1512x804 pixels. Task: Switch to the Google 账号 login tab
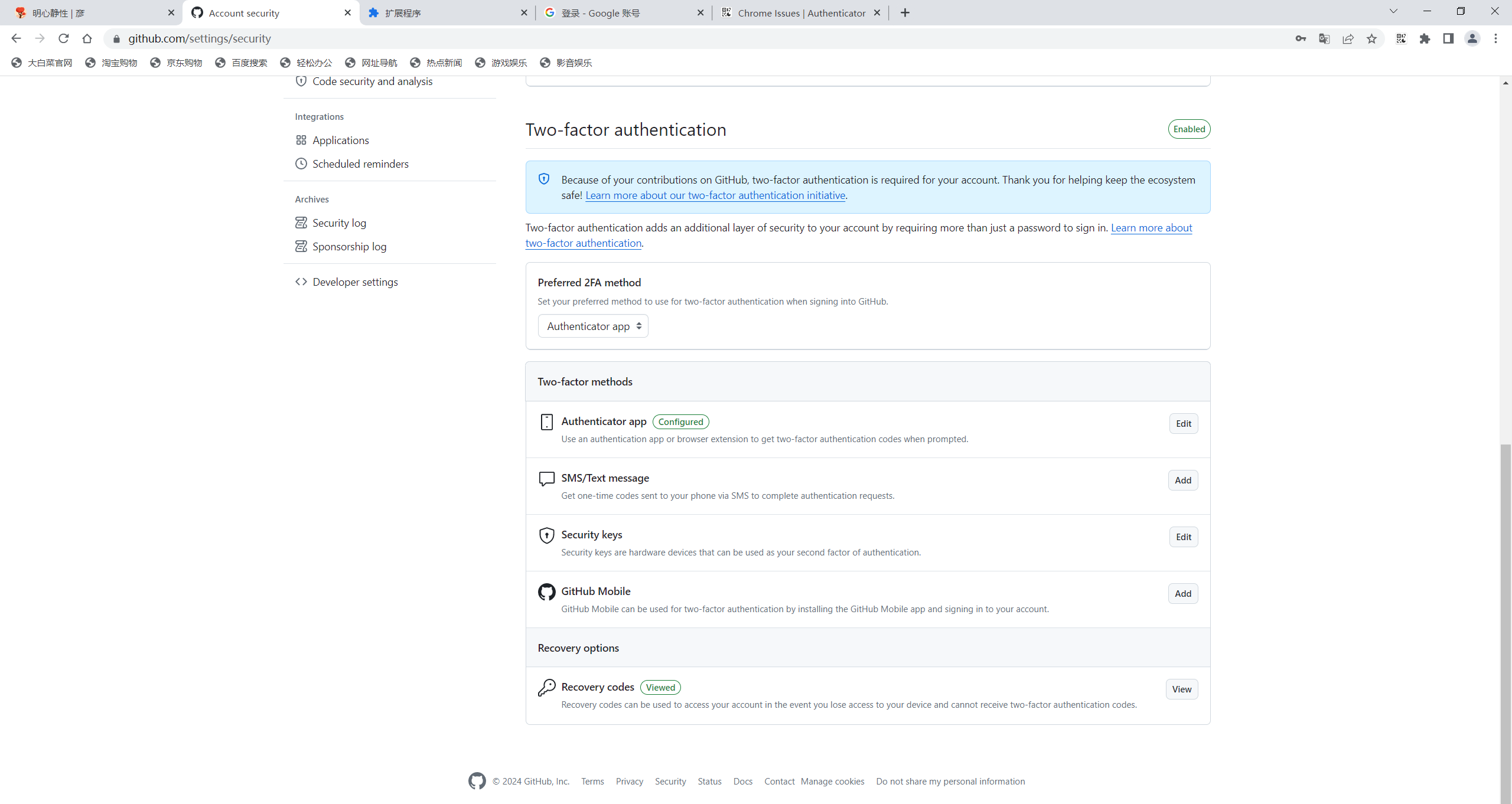coord(623,12)
